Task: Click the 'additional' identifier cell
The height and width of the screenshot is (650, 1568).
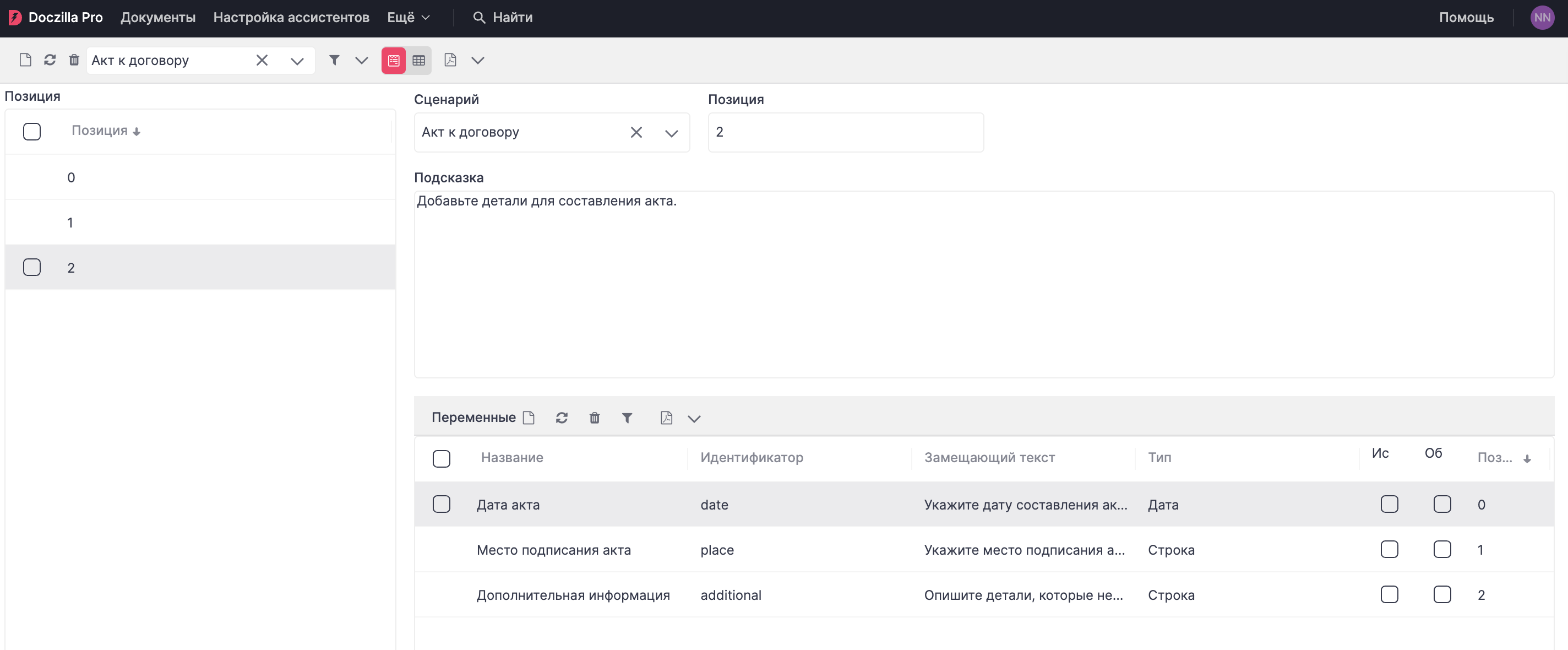Action: pyautogui.click(x=731, y=595)
